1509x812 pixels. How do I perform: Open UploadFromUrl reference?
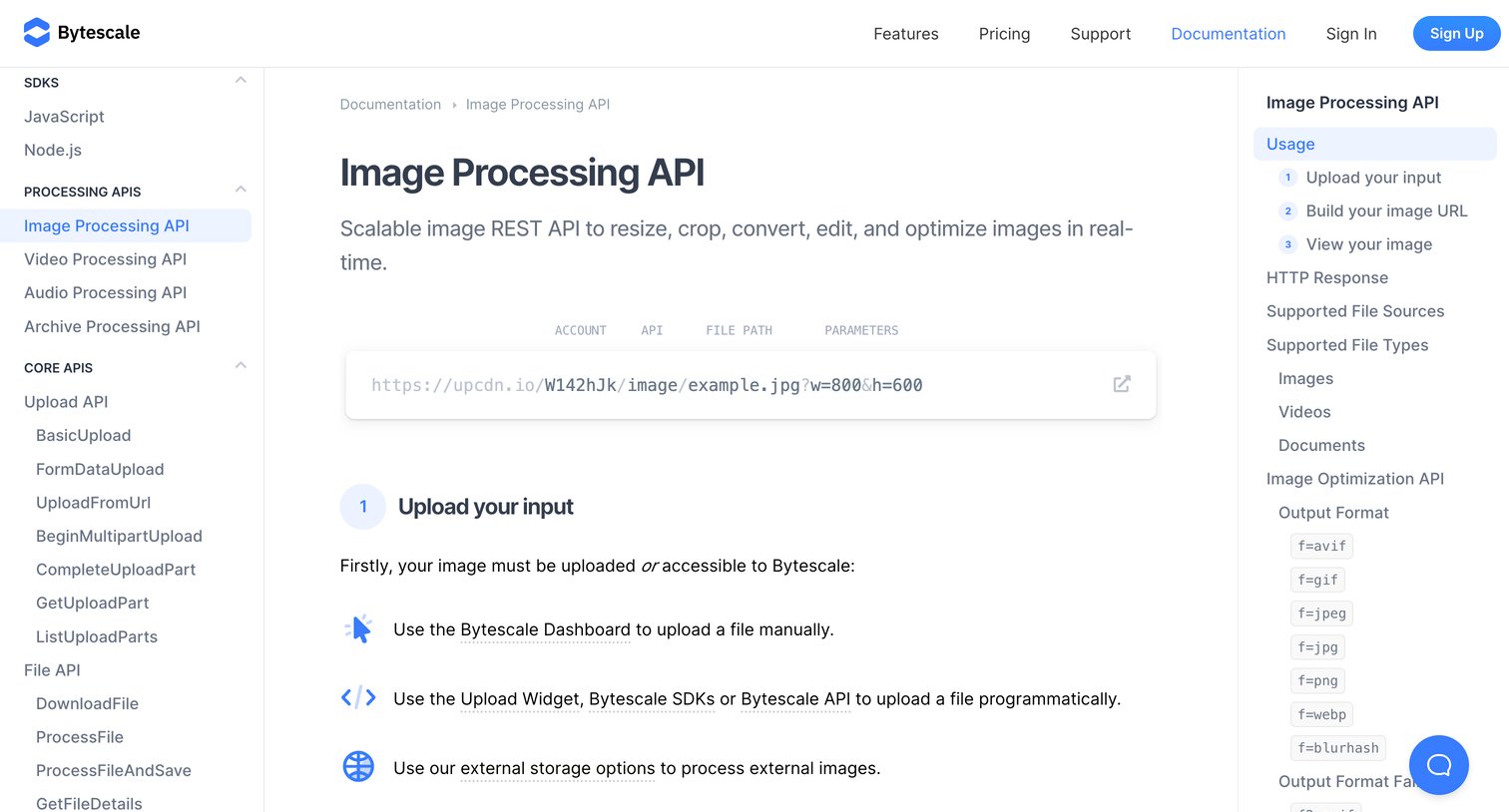93,503
